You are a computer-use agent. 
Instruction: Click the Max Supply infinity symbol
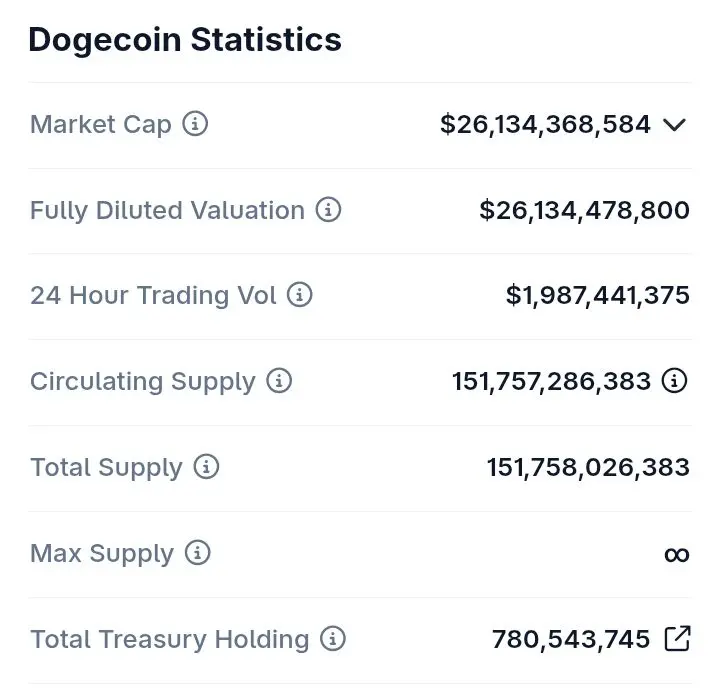click(x=677, y=554)
